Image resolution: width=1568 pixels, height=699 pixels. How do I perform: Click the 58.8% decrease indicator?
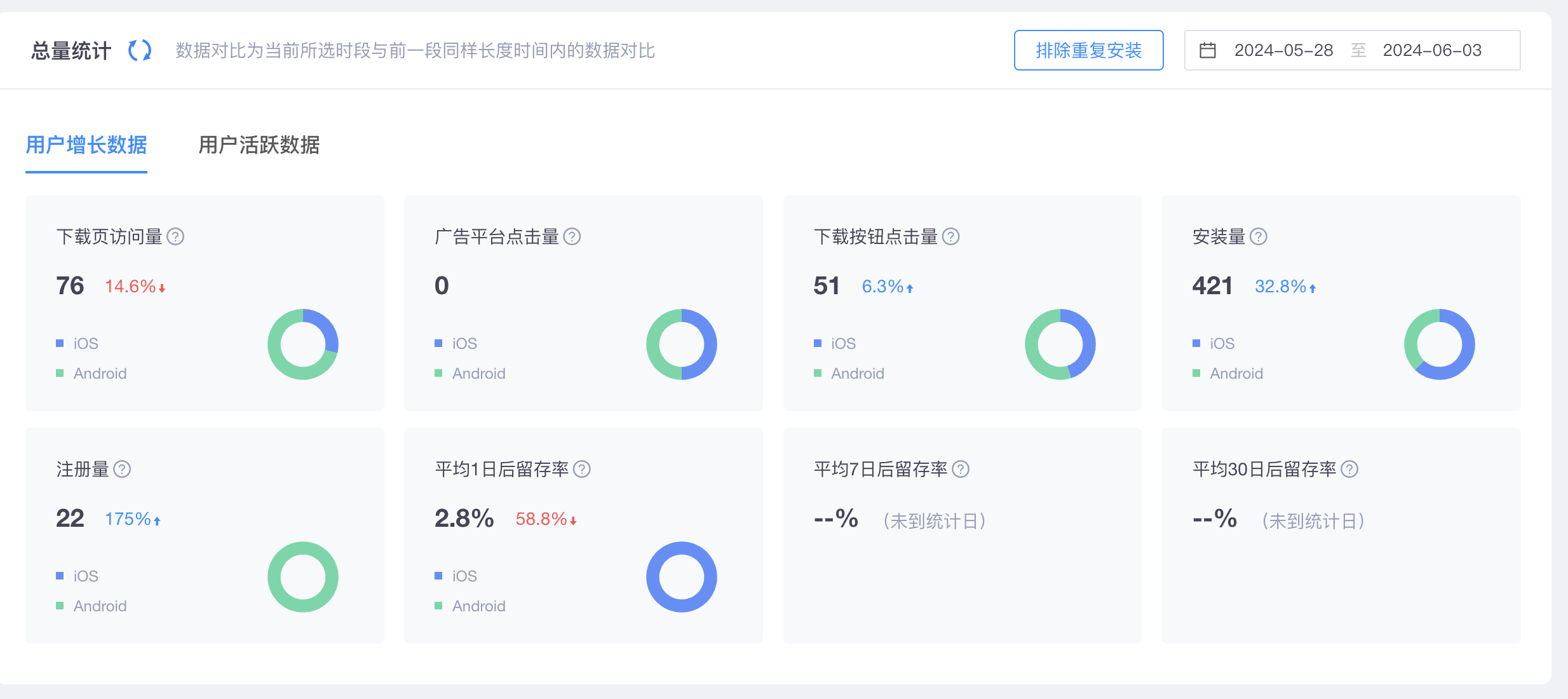point(546,519)
